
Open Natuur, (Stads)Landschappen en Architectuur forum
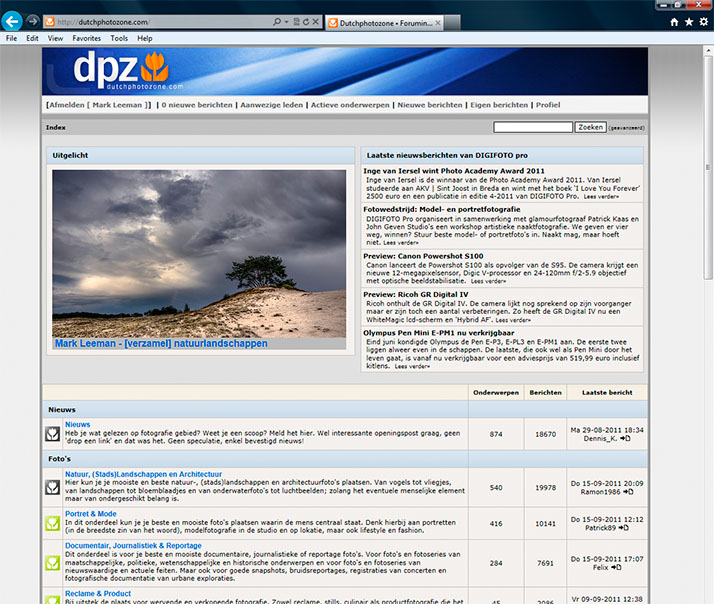pos(143,474)
